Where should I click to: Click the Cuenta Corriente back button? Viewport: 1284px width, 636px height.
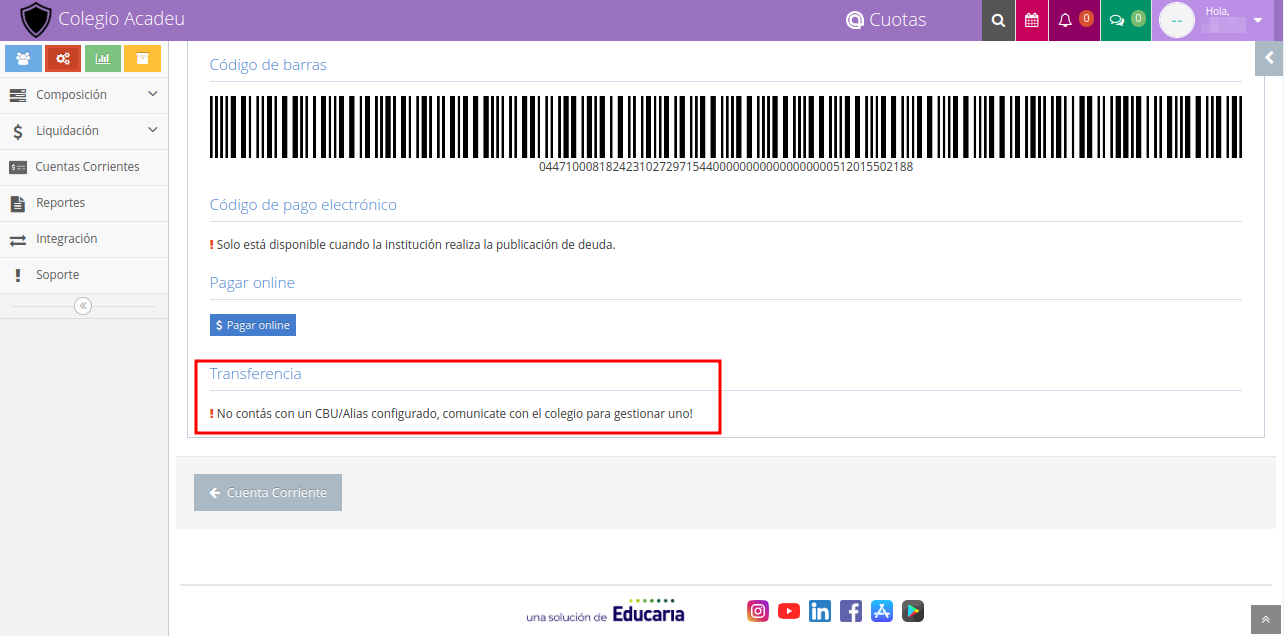pos(268,493)
